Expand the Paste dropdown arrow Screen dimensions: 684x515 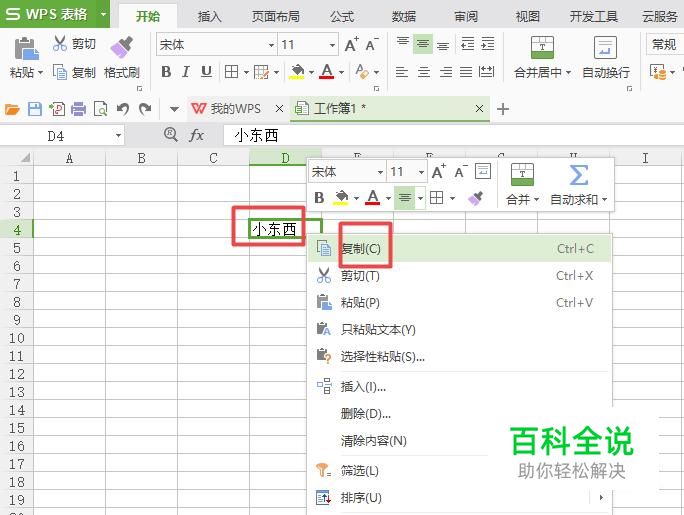pos(41,72)
